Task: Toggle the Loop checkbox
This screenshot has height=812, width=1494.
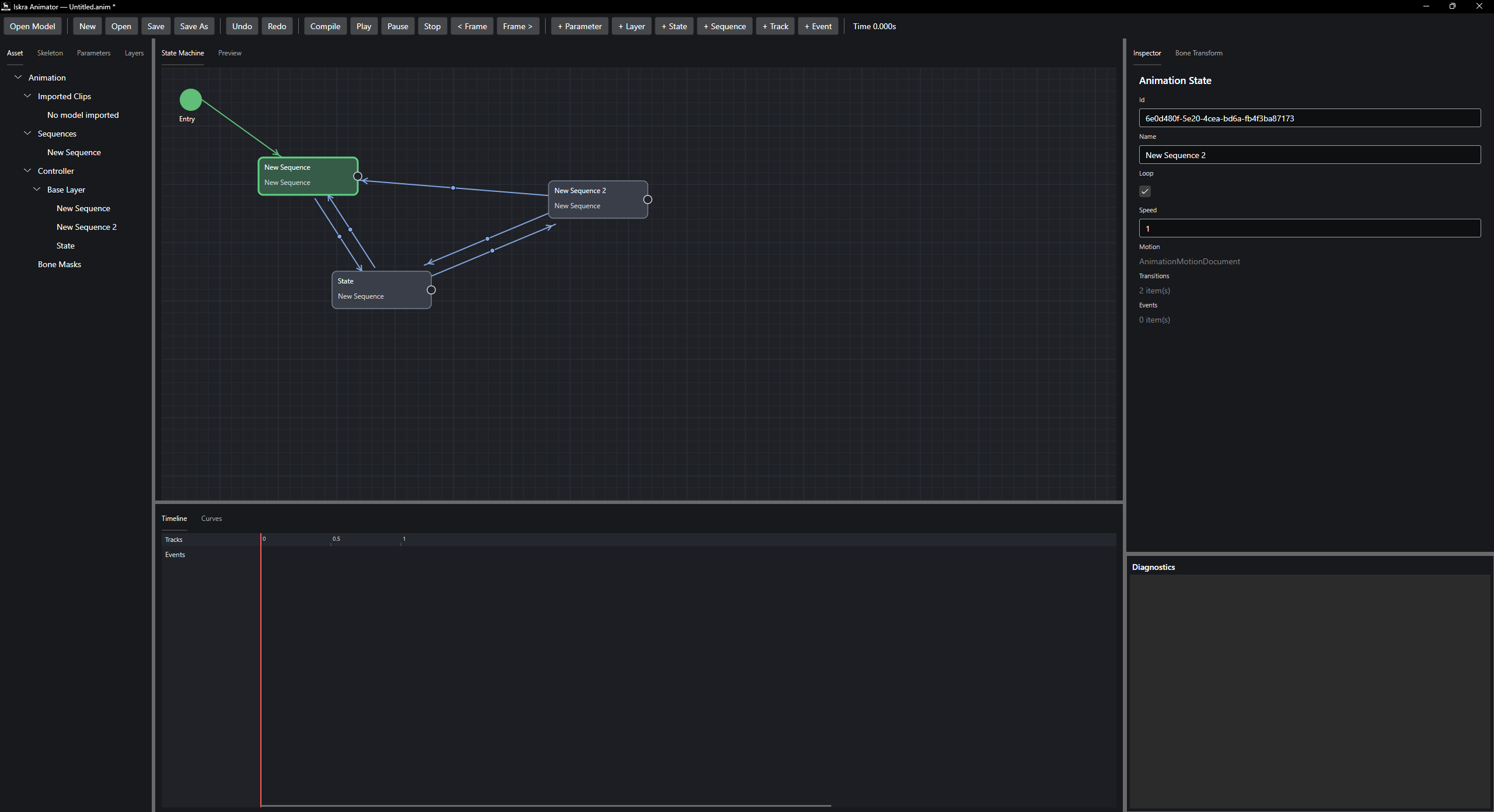Action: pos(1145,191)
